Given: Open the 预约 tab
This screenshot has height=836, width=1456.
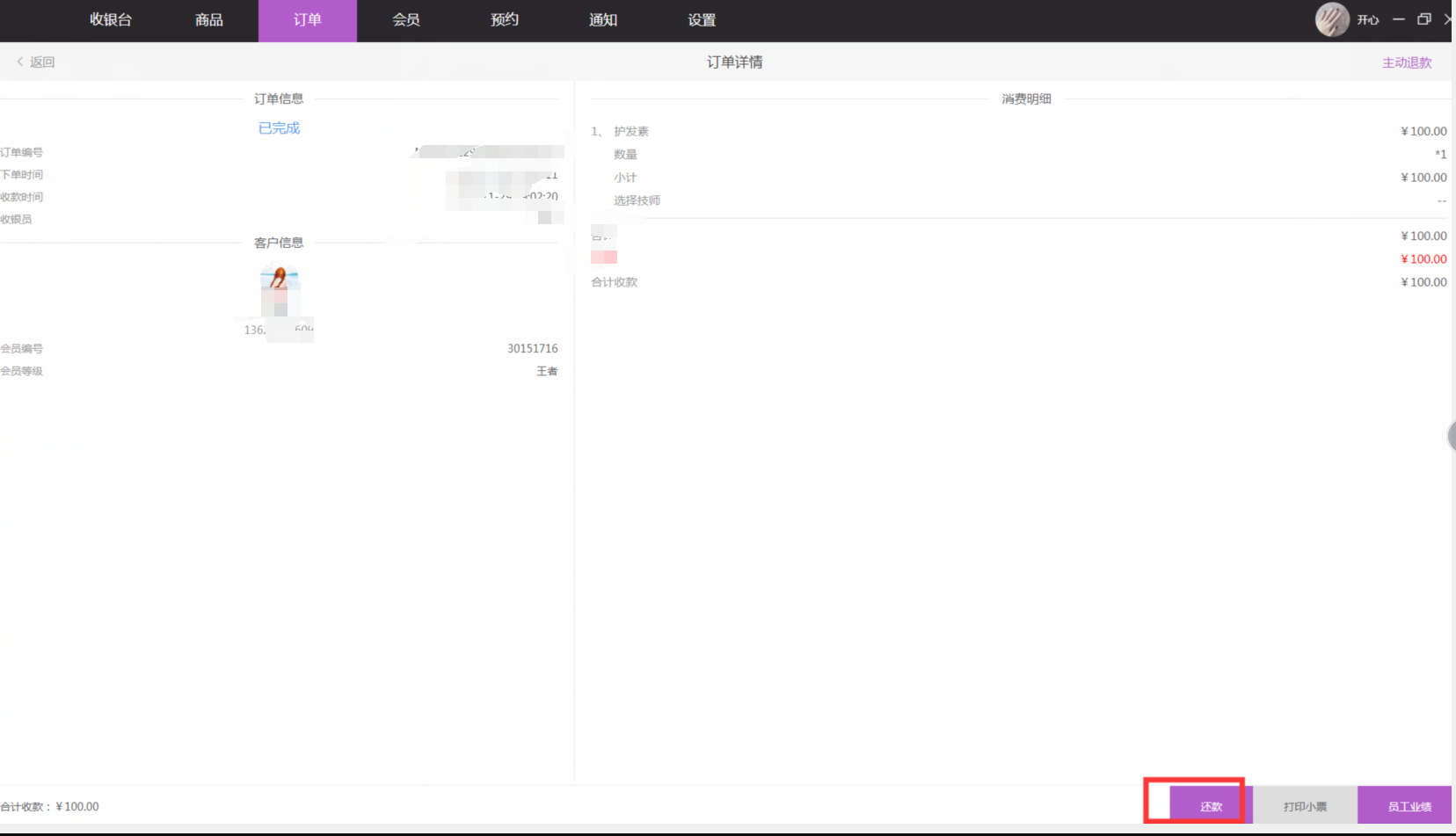Looking at the screenshot, I should [505, 20].
